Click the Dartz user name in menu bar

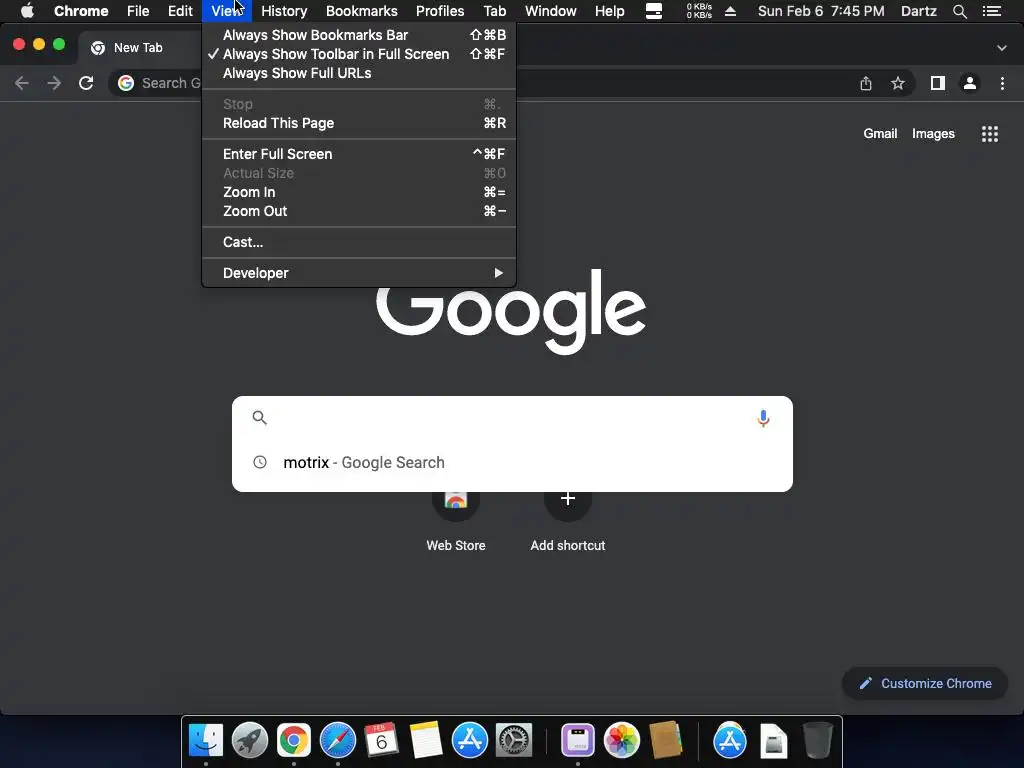click(919, 11)
